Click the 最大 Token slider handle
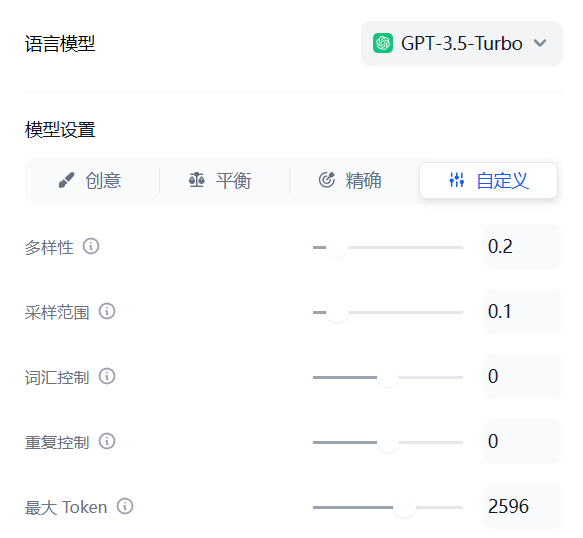 404,507
